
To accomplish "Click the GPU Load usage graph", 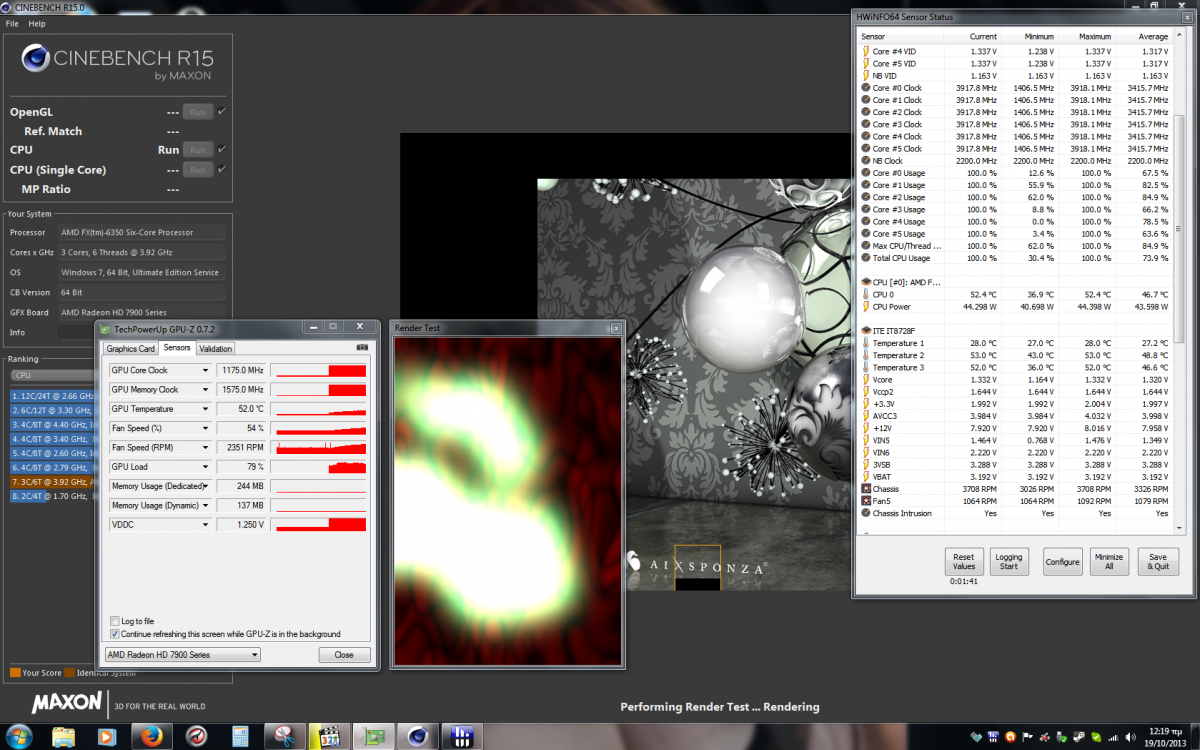I will pyautogui.click(x=321, y=467).
